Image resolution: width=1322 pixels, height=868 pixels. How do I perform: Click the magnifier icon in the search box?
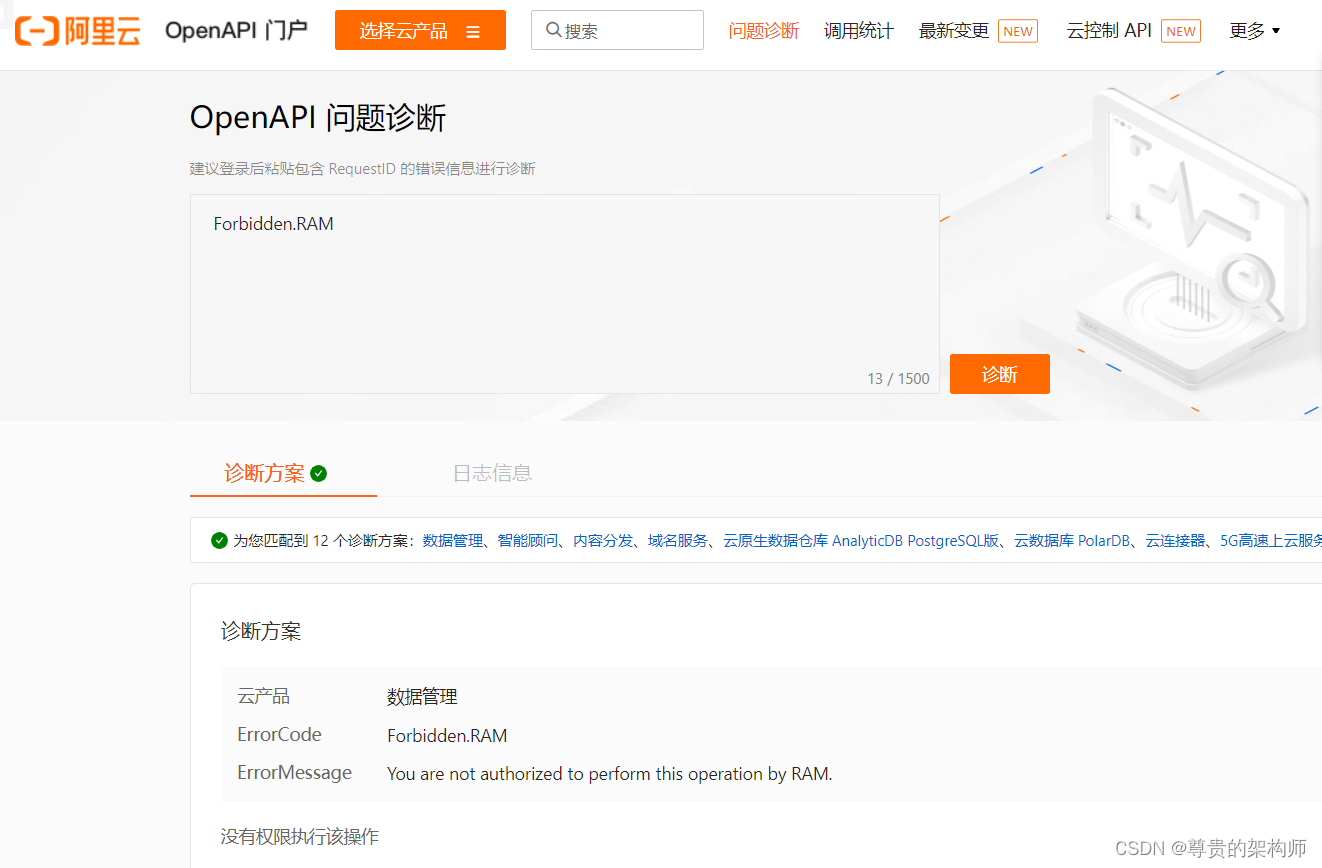[x=554, y=30]
